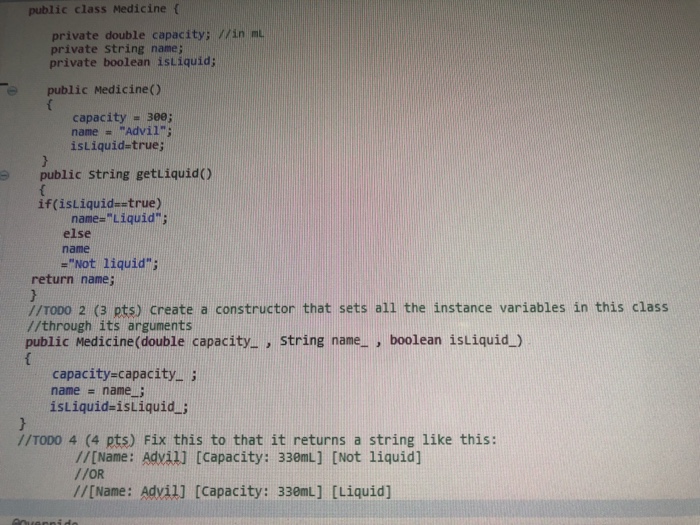Click the '[Not liquid]' example comment line
Screen dimensions: 700x525
pyautogui.click(x=248, y=457)
